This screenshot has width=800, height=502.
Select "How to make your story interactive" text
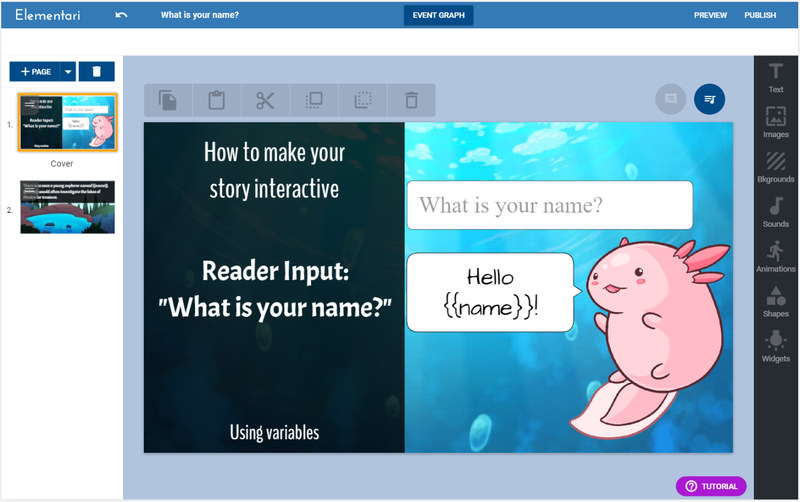(274, 170)
